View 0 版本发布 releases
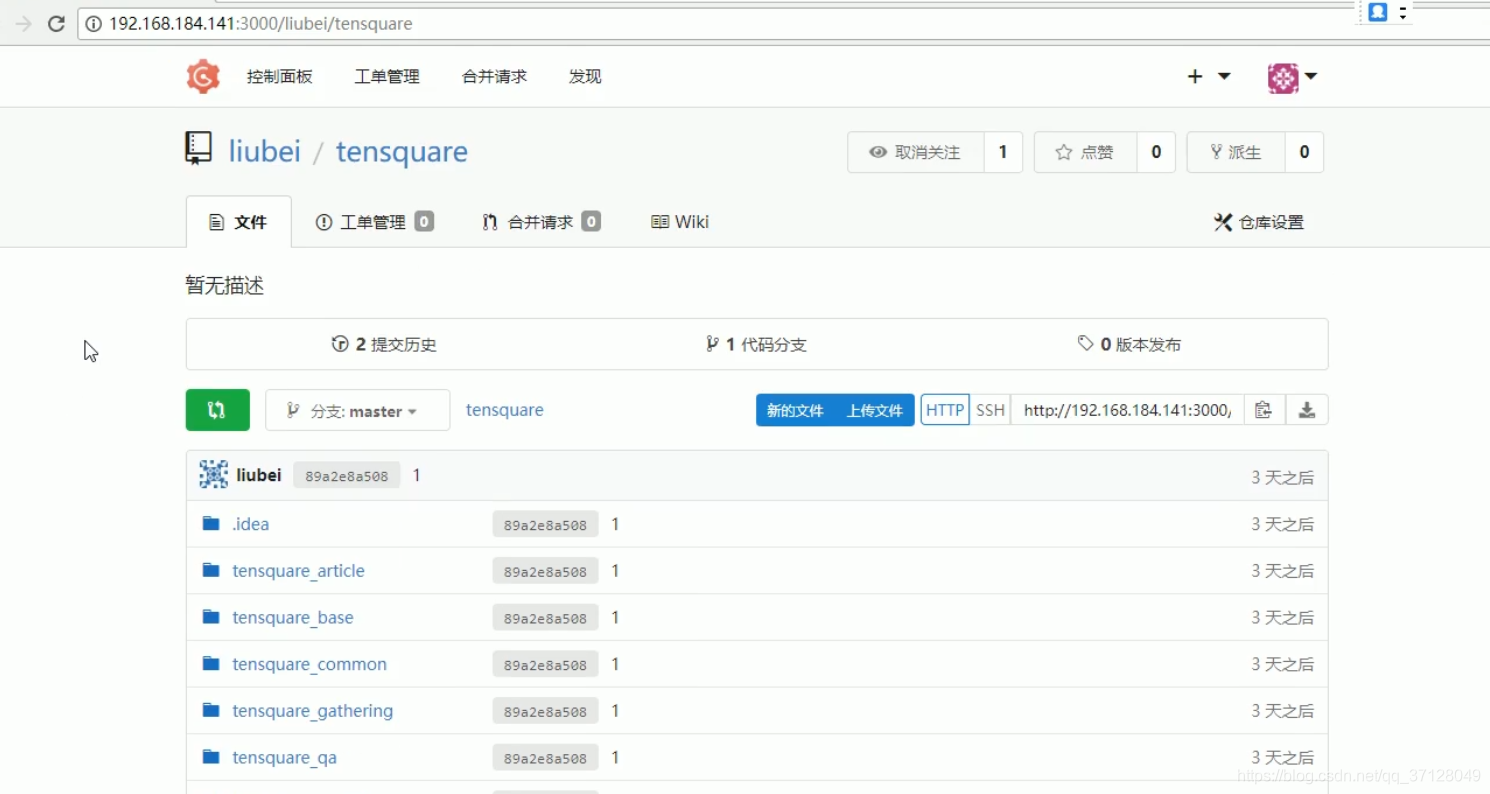1490x794 pixels. 1129,344
